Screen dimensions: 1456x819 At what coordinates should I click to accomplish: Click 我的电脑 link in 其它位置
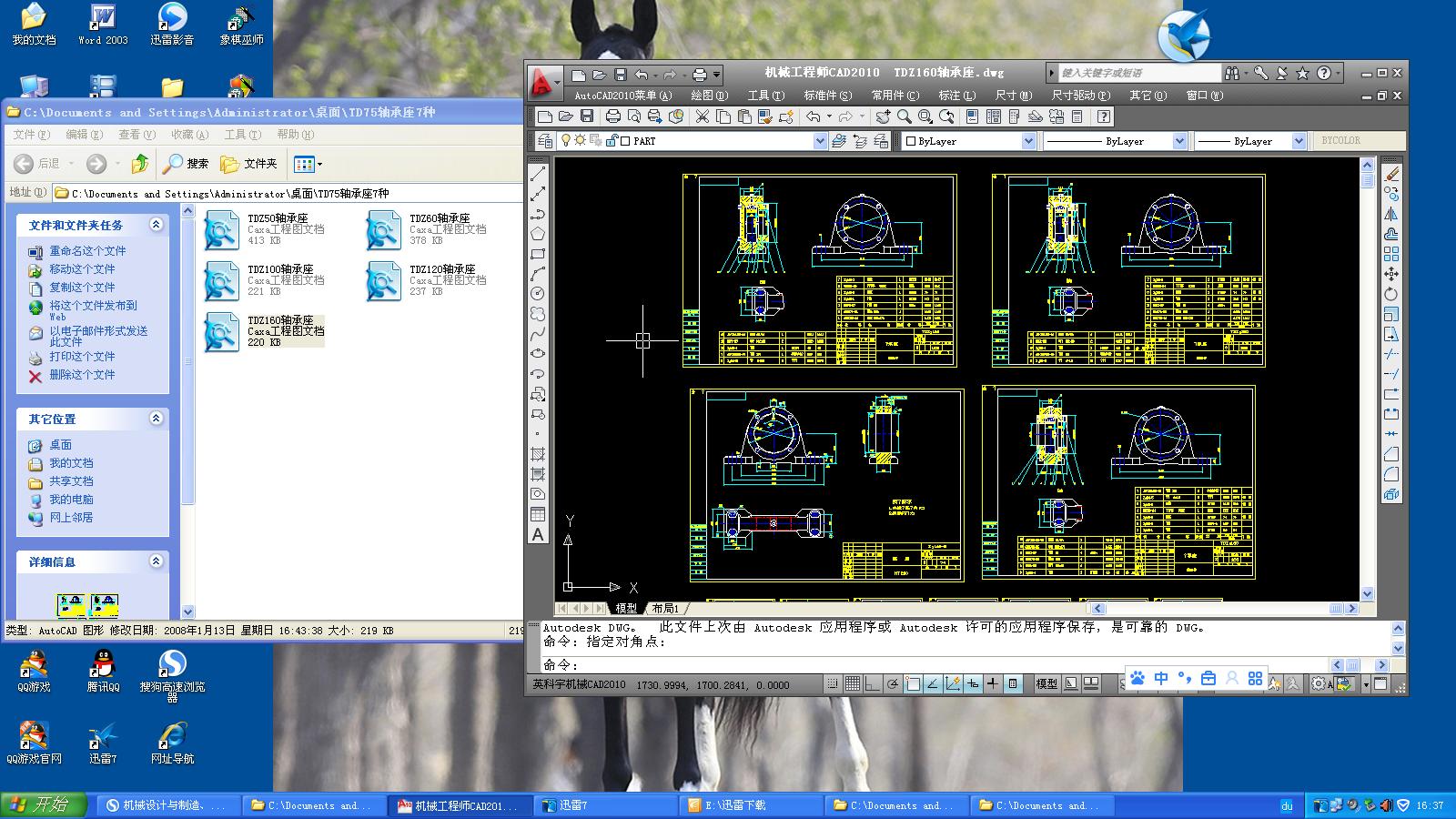pyautogui.click(x=71, y=500)
